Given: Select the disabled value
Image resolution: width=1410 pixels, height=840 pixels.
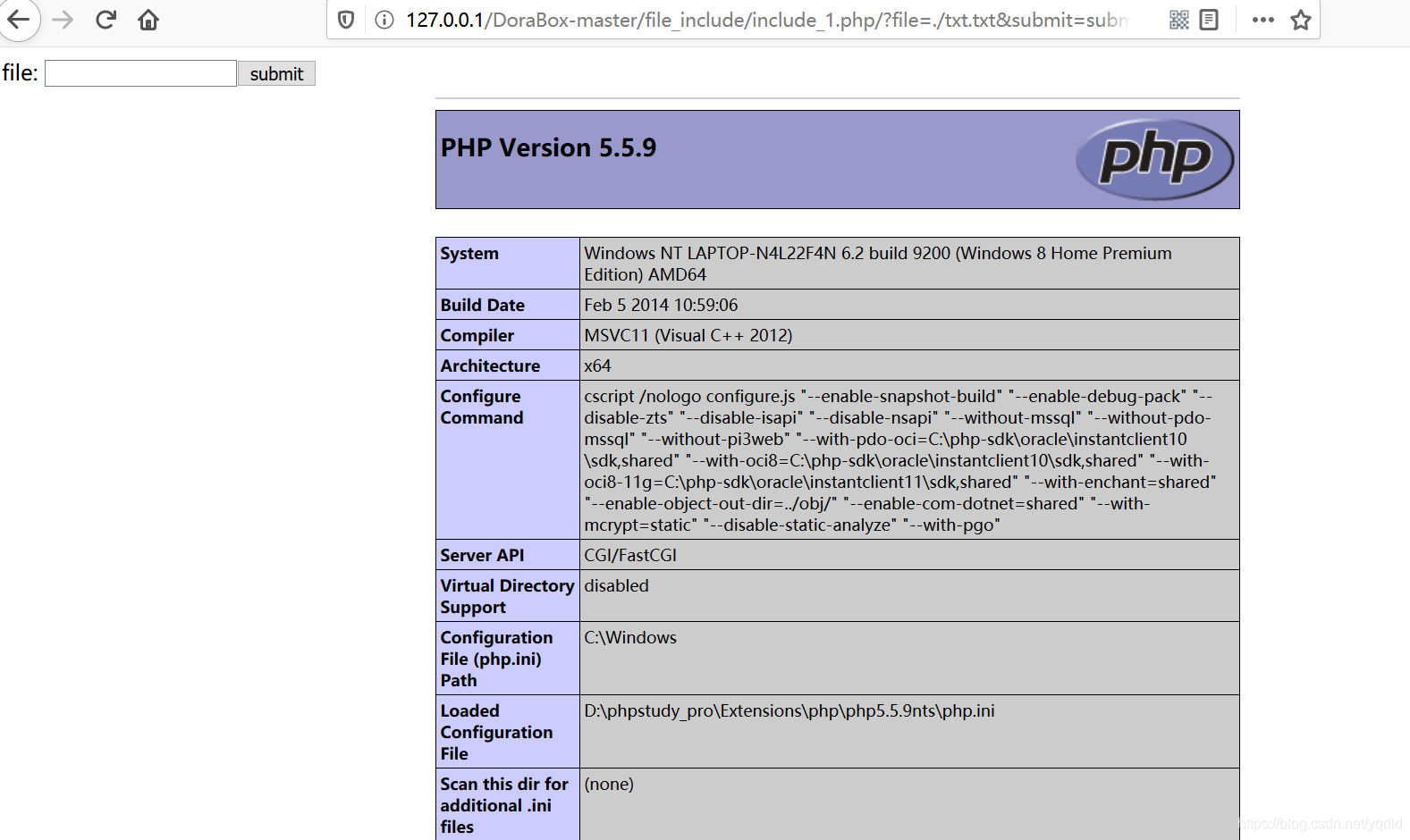Looking at the screenshot, I should click(x=616, y=585).
